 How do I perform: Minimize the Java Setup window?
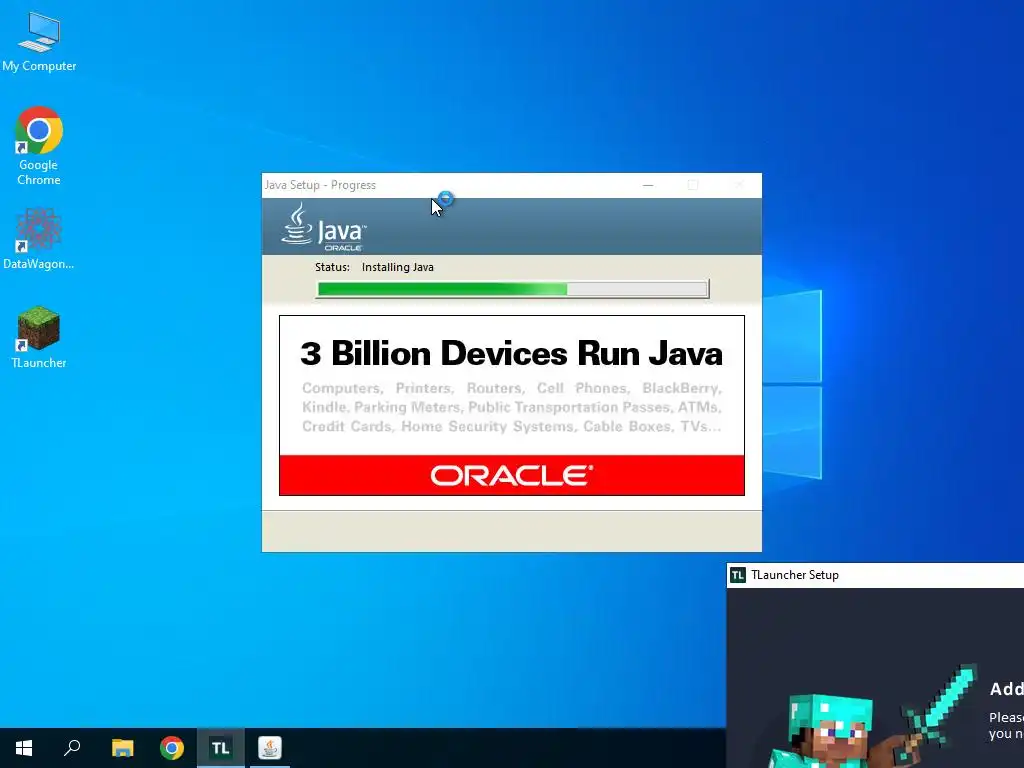[x=648, y=185]
